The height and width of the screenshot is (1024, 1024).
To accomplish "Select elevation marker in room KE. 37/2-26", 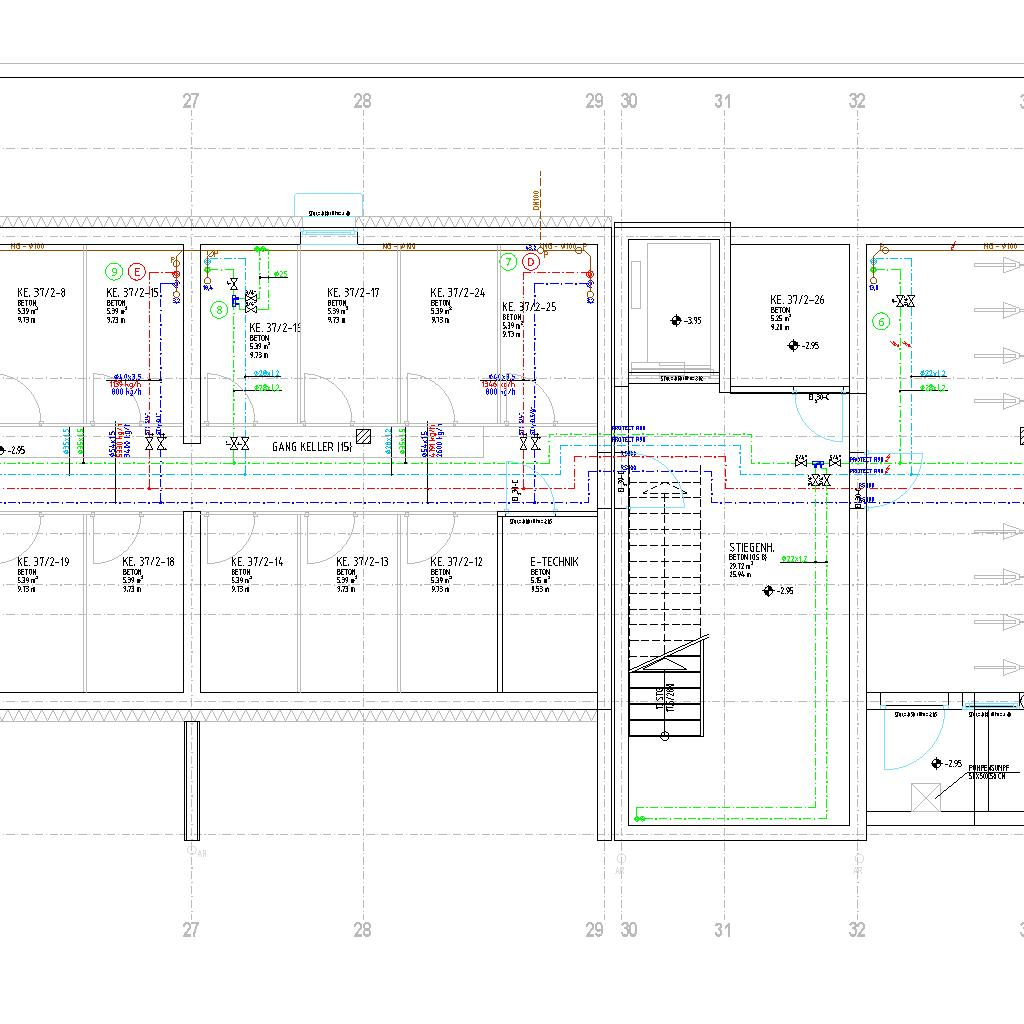I will point(794,345).
